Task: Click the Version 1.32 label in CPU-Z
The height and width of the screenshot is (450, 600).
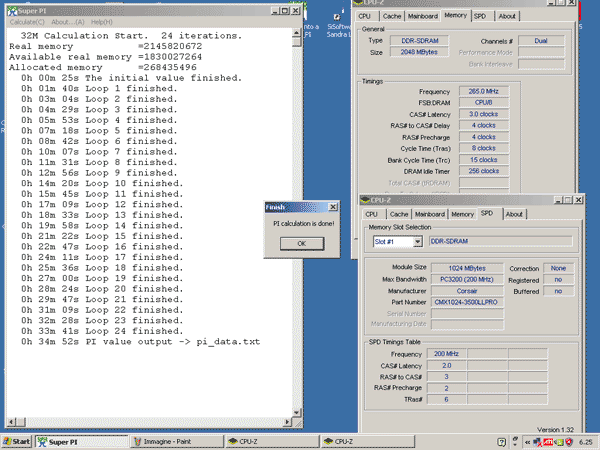Action: 555,430
